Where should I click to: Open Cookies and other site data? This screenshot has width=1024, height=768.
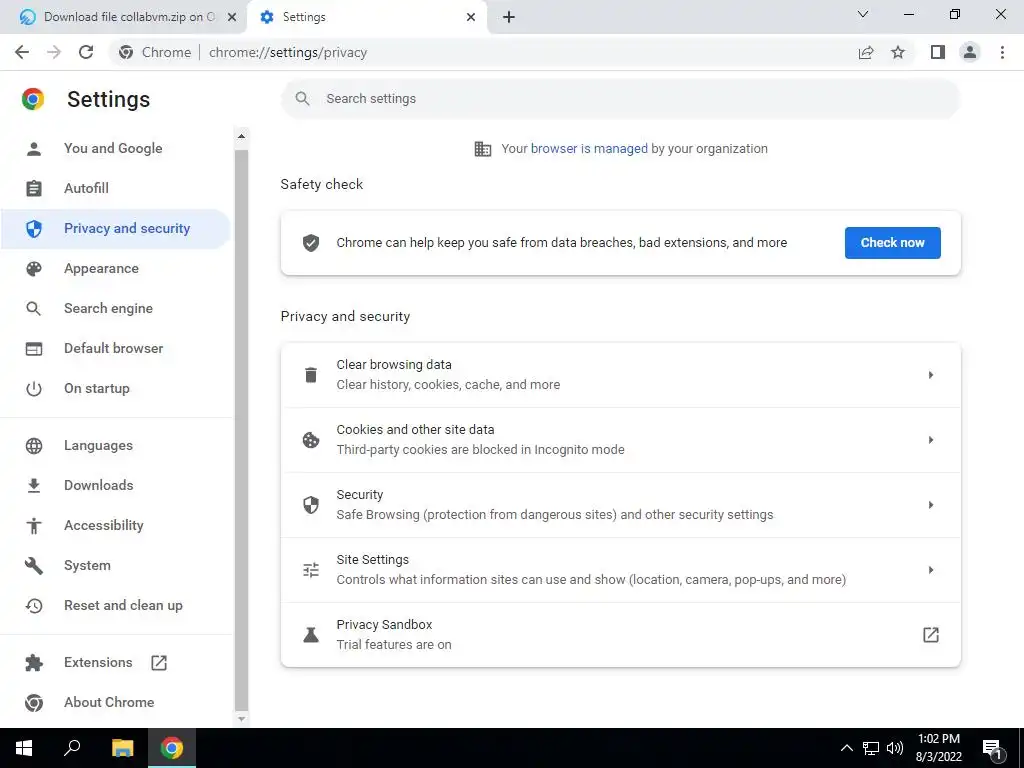(x=620, y=440)
